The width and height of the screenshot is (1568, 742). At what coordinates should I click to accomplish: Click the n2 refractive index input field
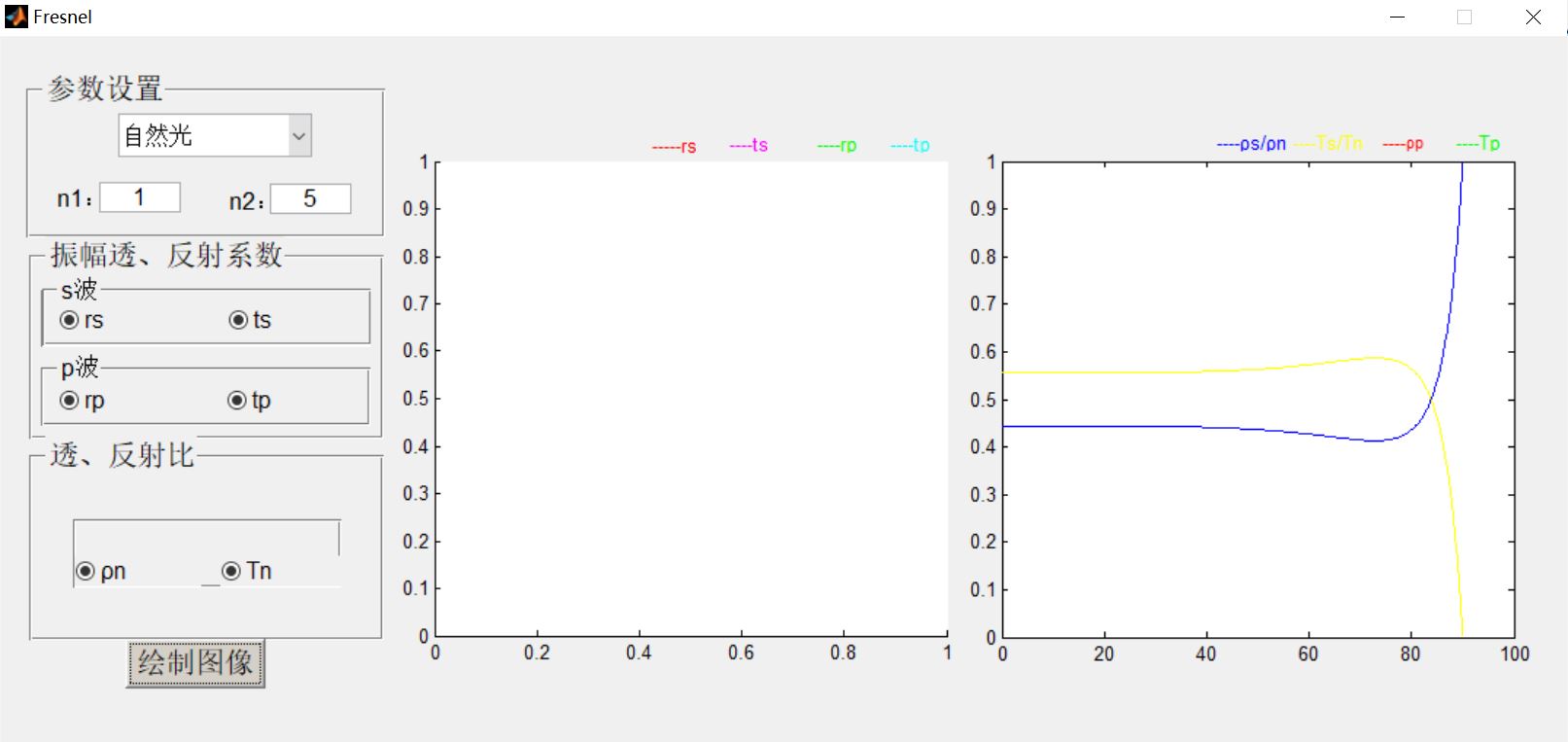point(310,198)
